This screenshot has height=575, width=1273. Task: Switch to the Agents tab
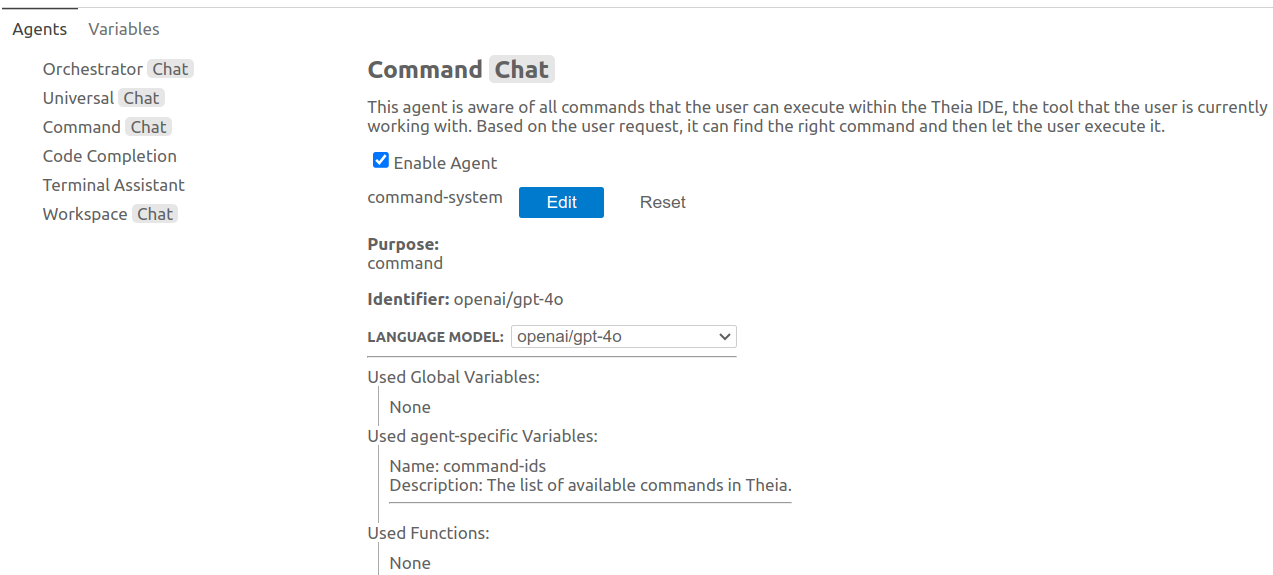coord(40,29)
